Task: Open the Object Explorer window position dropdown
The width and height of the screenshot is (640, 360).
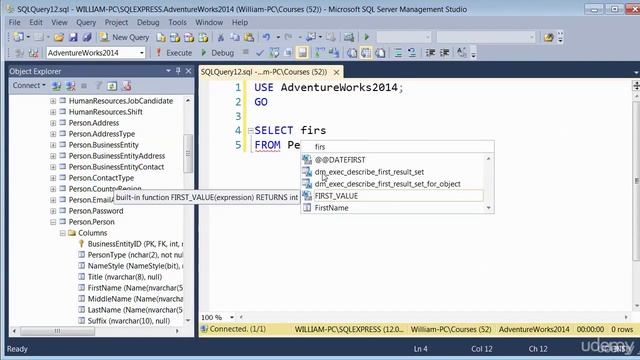Action: pyautogui.click(x=168, y=71)
